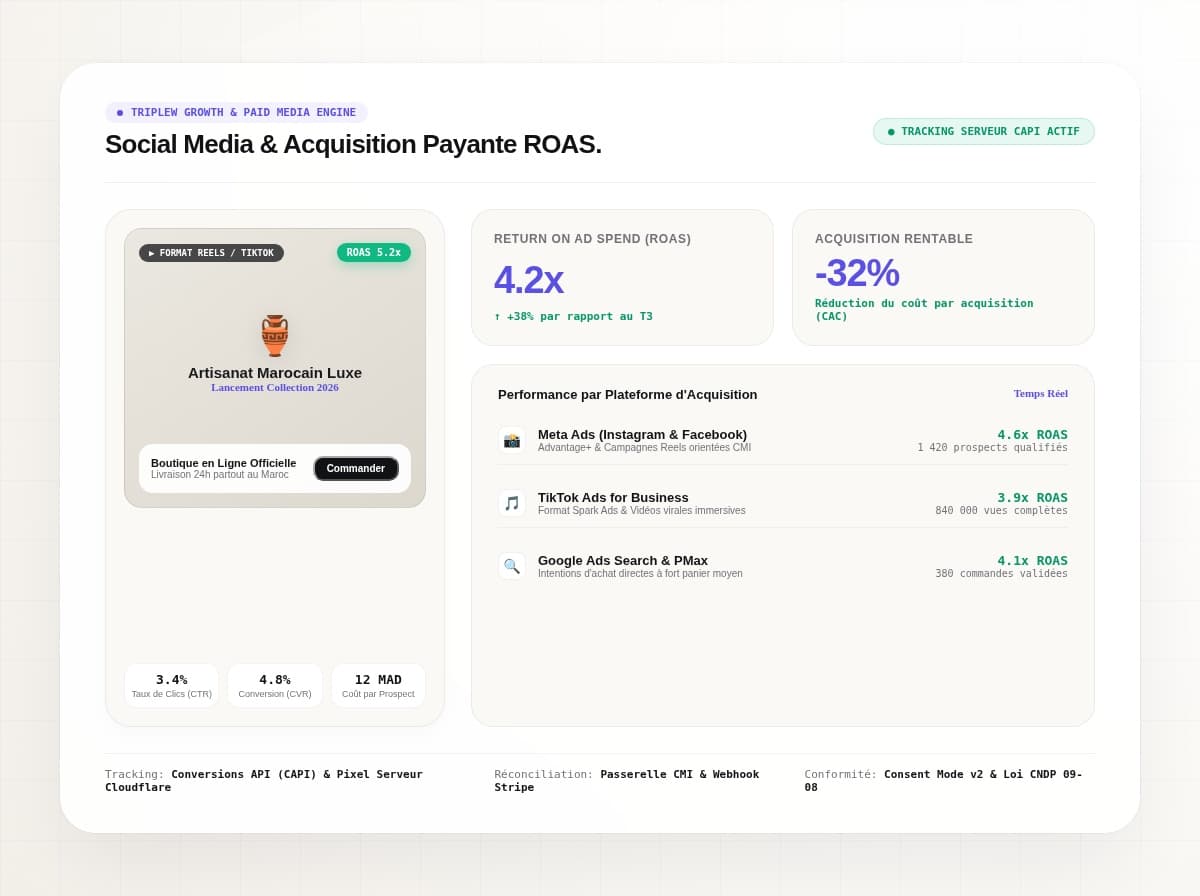
Task: Click the 4.6x ROAS value
Action: 1032,434
